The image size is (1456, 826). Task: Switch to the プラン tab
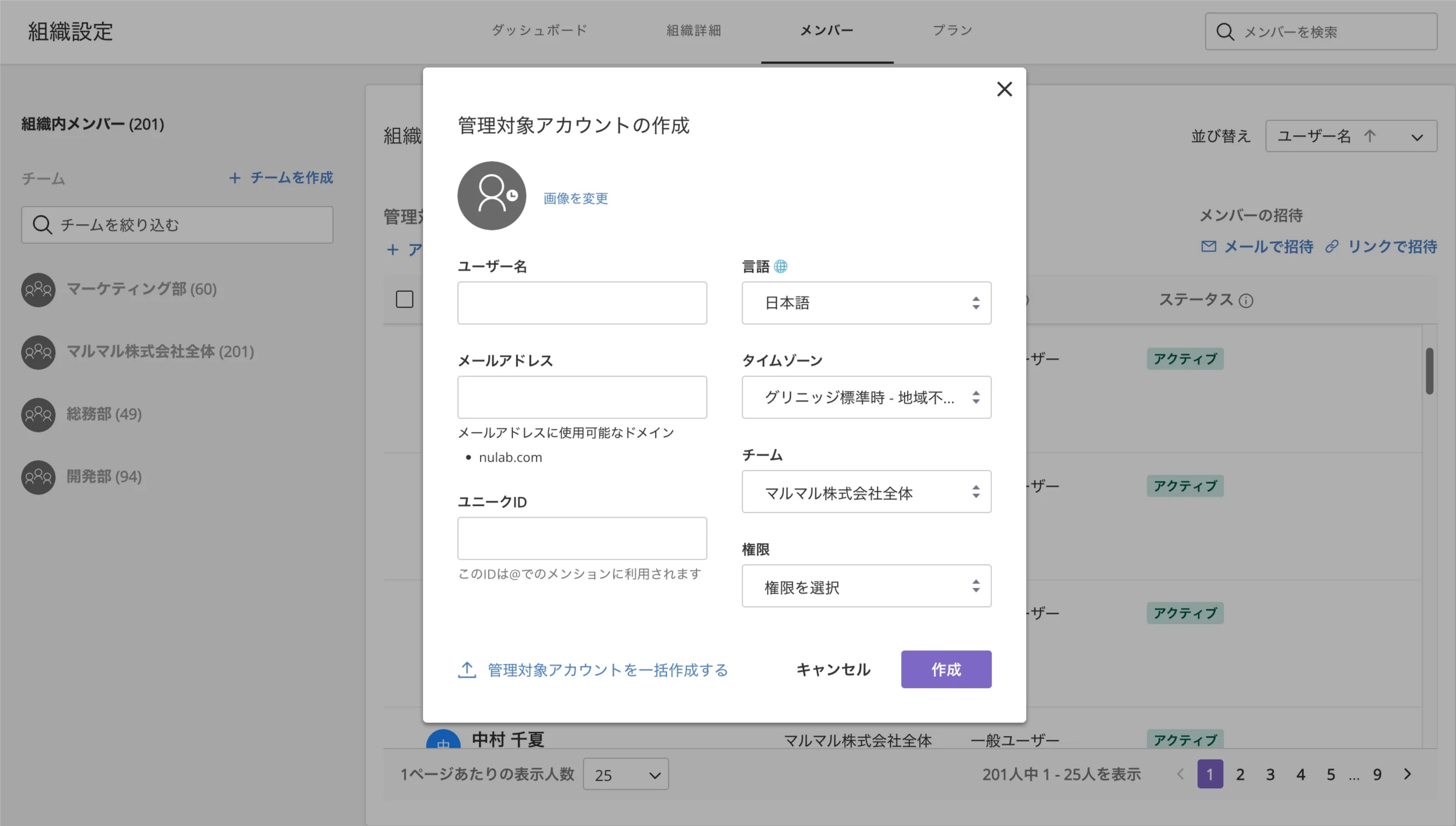pos(952,30)
